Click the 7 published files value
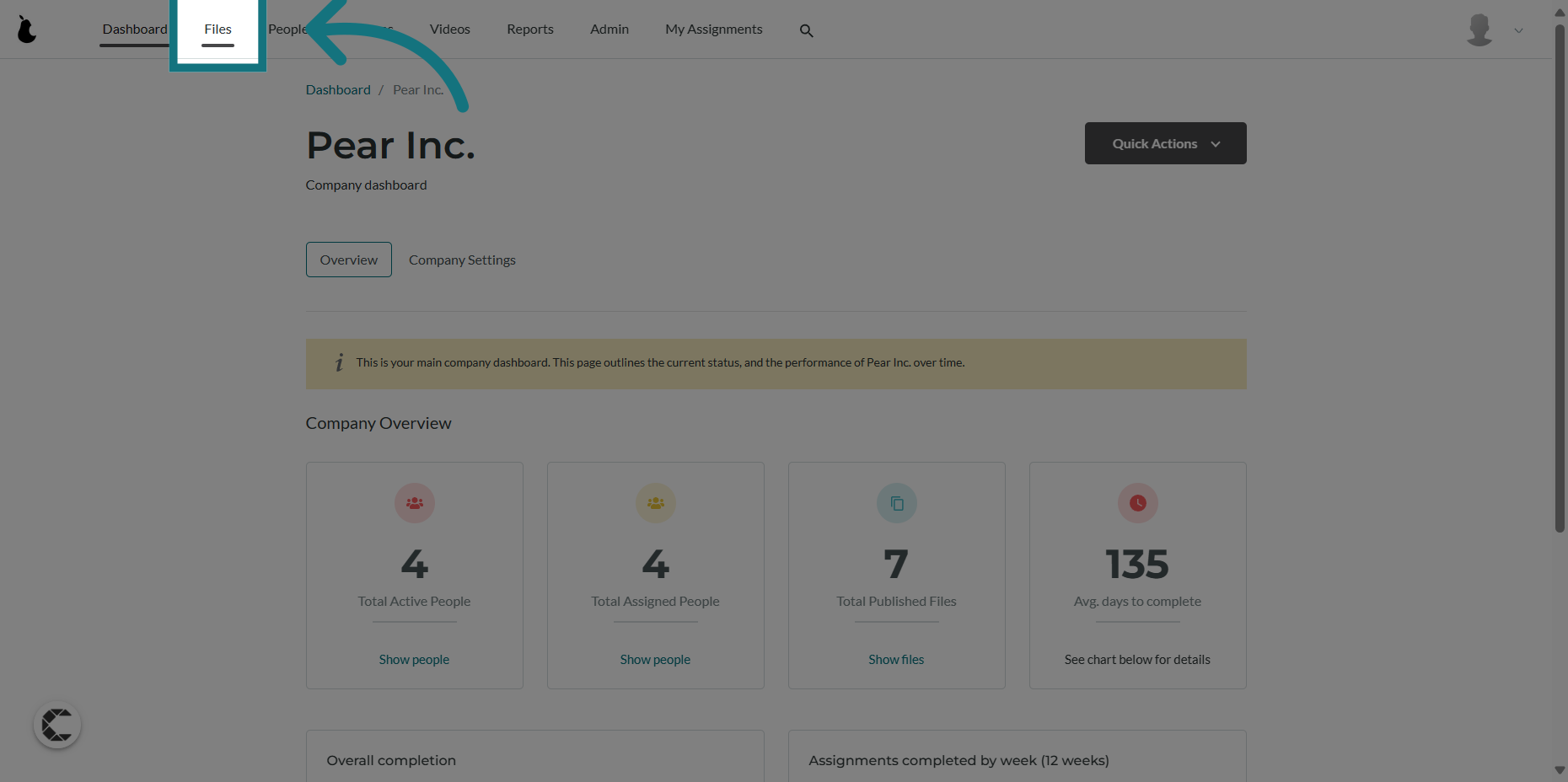 point(896,564)
